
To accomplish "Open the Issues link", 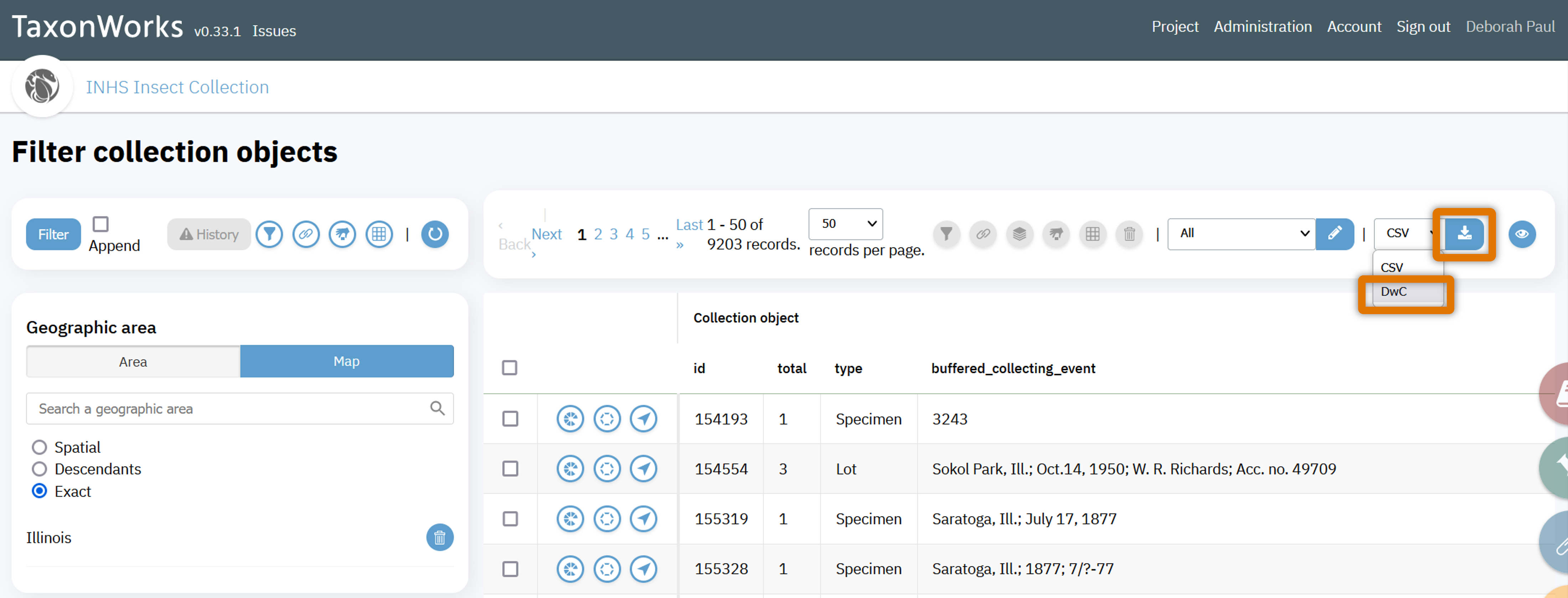I will [x=274, y=31].
